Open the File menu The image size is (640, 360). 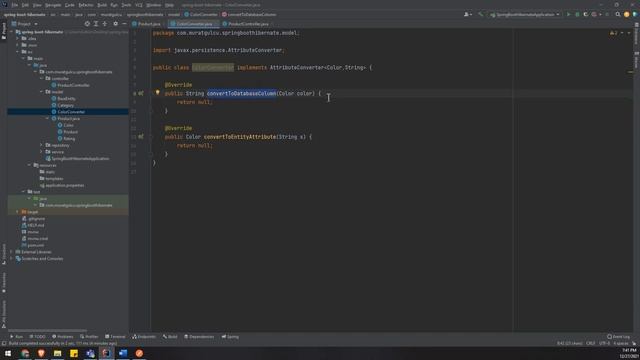(x=15, y=5)
